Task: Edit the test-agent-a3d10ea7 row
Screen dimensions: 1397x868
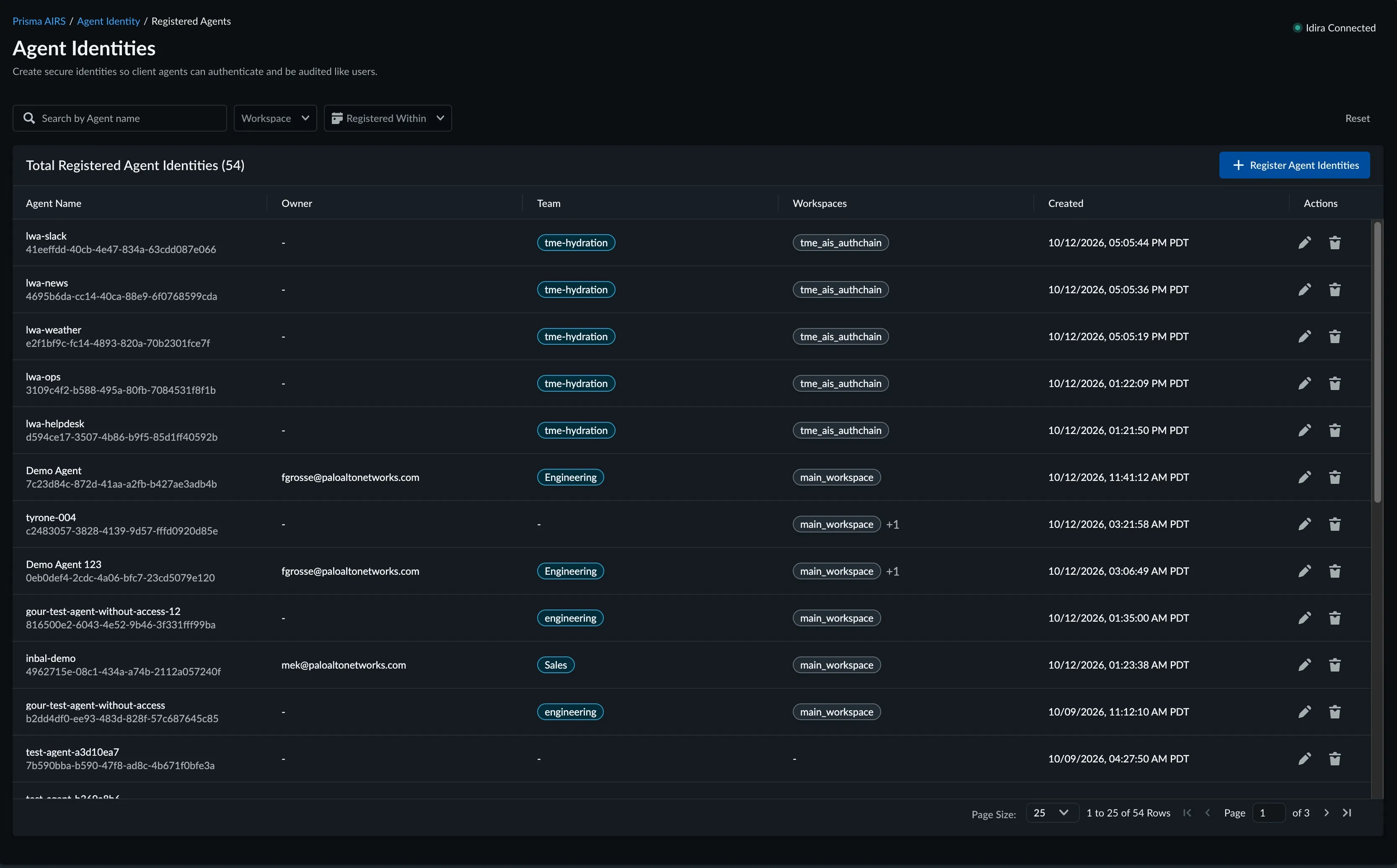Action: coord(1304,759)
